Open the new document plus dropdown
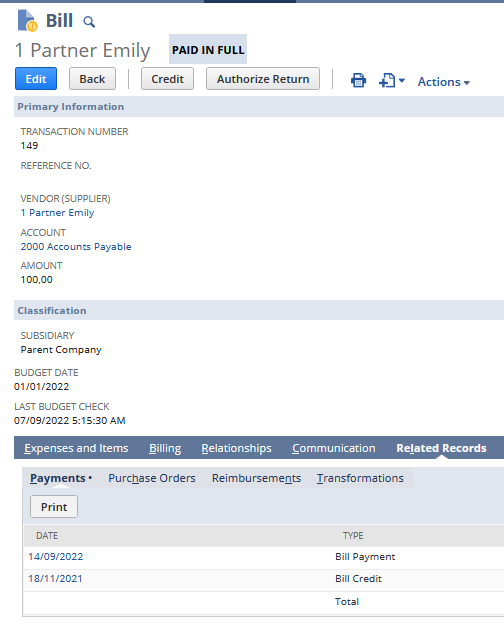Viewport: 504px width, 624px height. (x=392, y=80)
